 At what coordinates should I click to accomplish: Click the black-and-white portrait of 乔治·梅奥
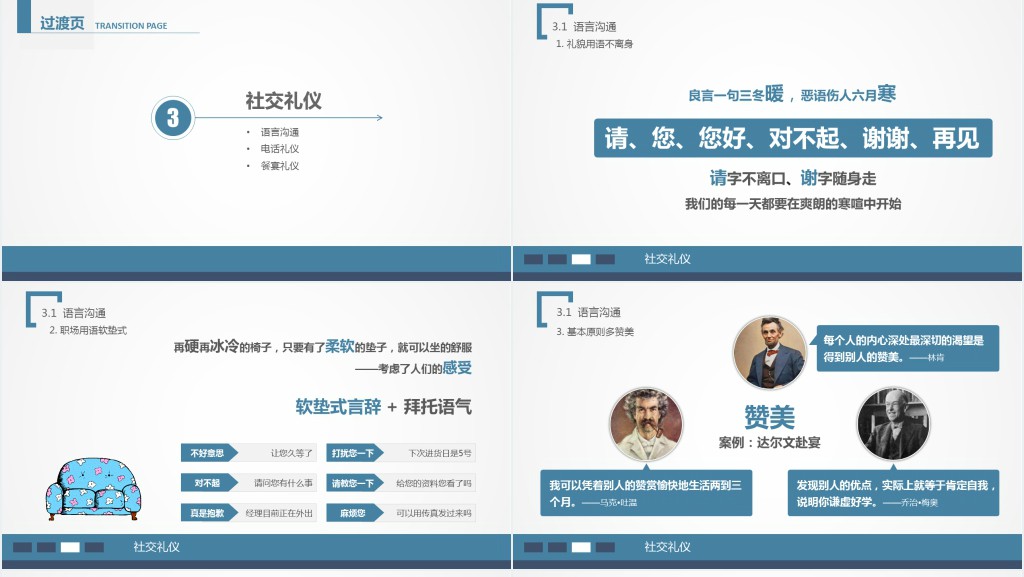pos(893,424)
